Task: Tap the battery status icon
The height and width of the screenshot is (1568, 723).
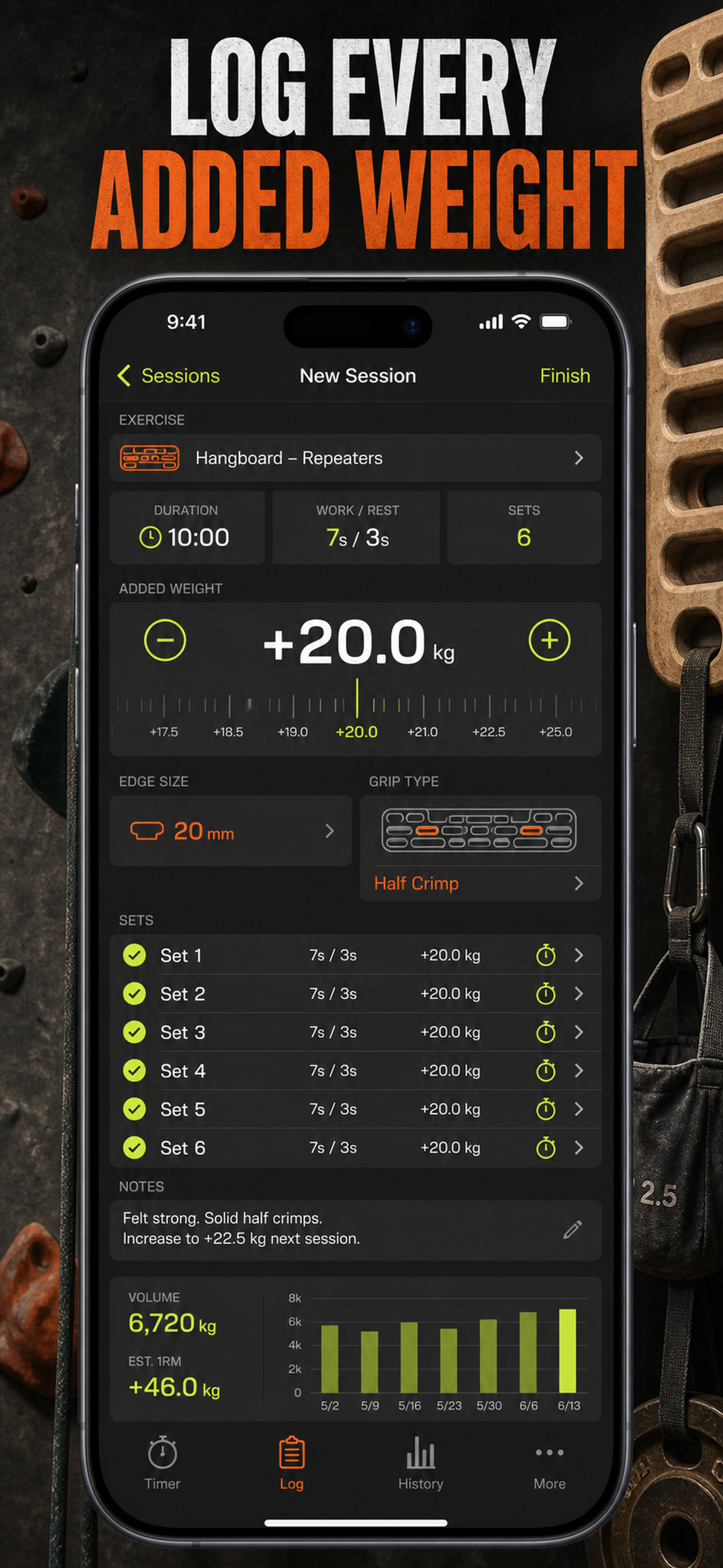Action: [555, 321]
